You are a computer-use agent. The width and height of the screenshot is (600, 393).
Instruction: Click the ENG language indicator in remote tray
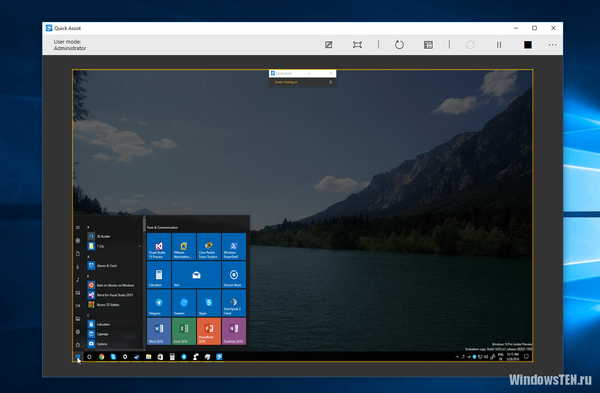coord(501,357)
